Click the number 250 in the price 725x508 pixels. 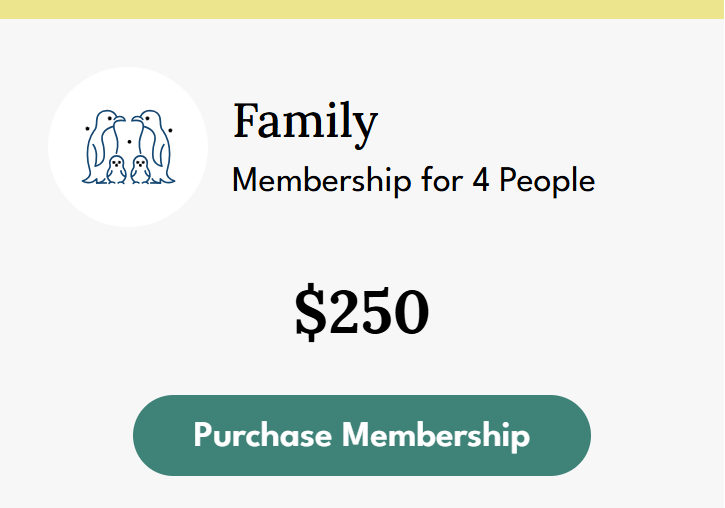pyautogui.click(x=380, y=312)
